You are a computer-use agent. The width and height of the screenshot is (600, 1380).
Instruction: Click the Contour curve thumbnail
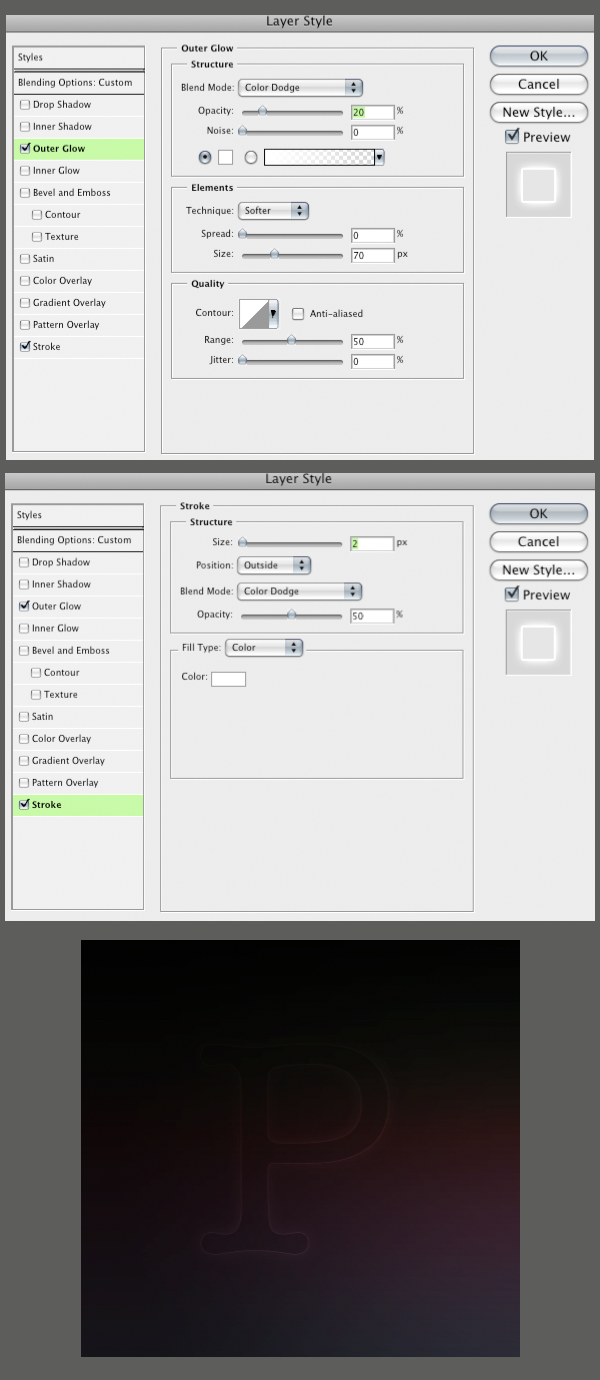click(x=253, y=314)
